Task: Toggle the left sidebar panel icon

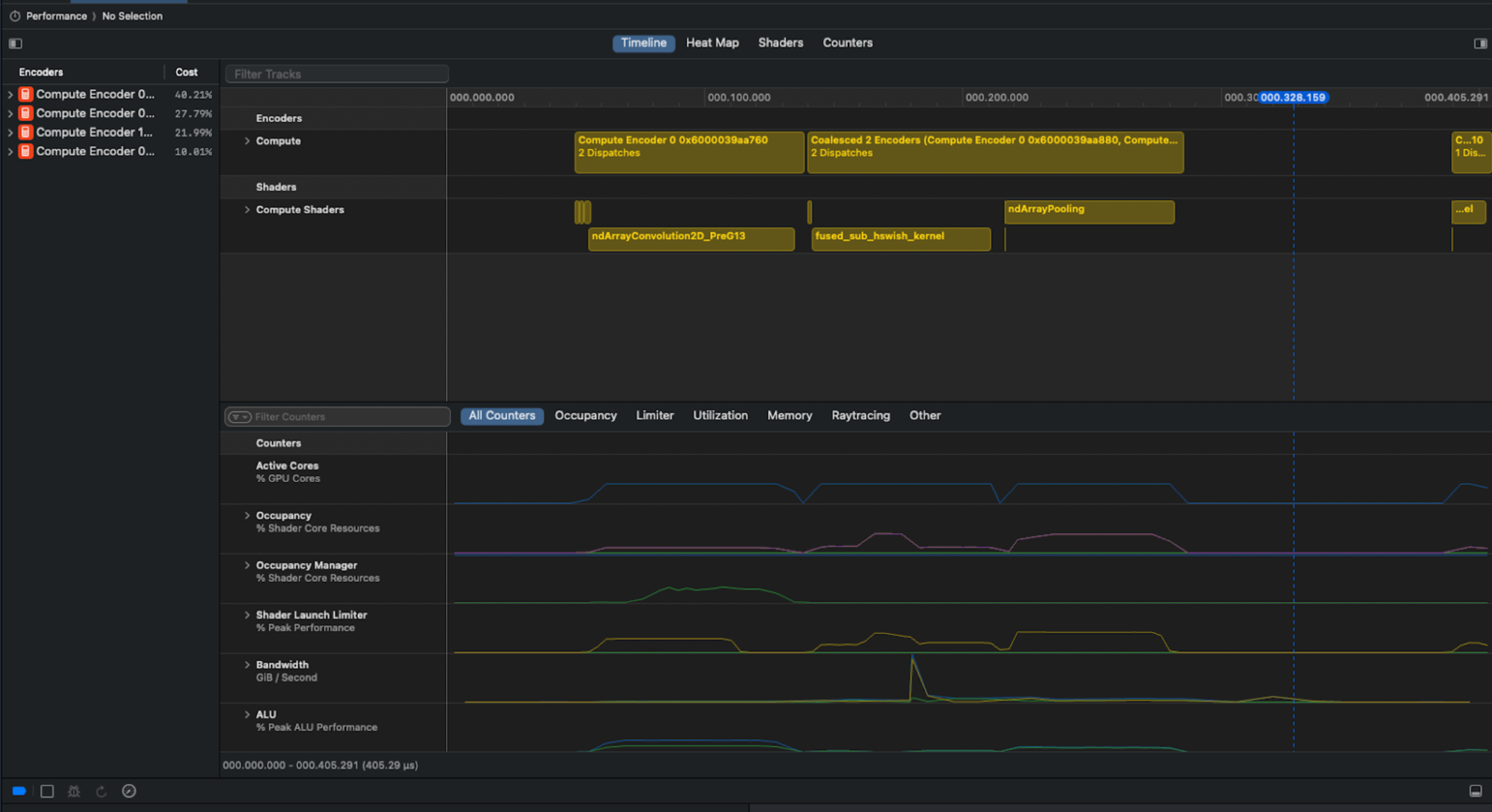Action: (16, 43)
